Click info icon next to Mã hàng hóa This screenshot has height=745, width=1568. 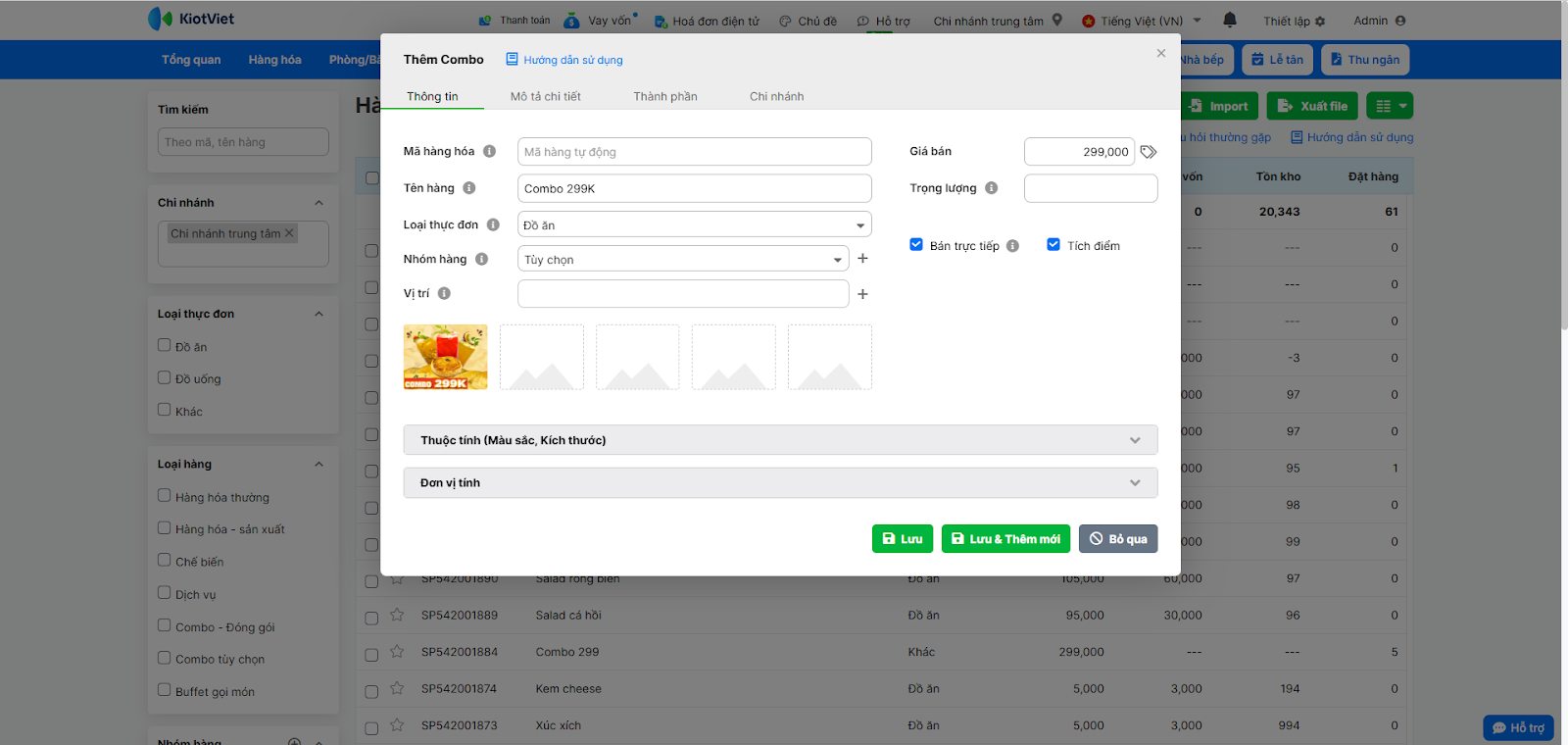489,151
